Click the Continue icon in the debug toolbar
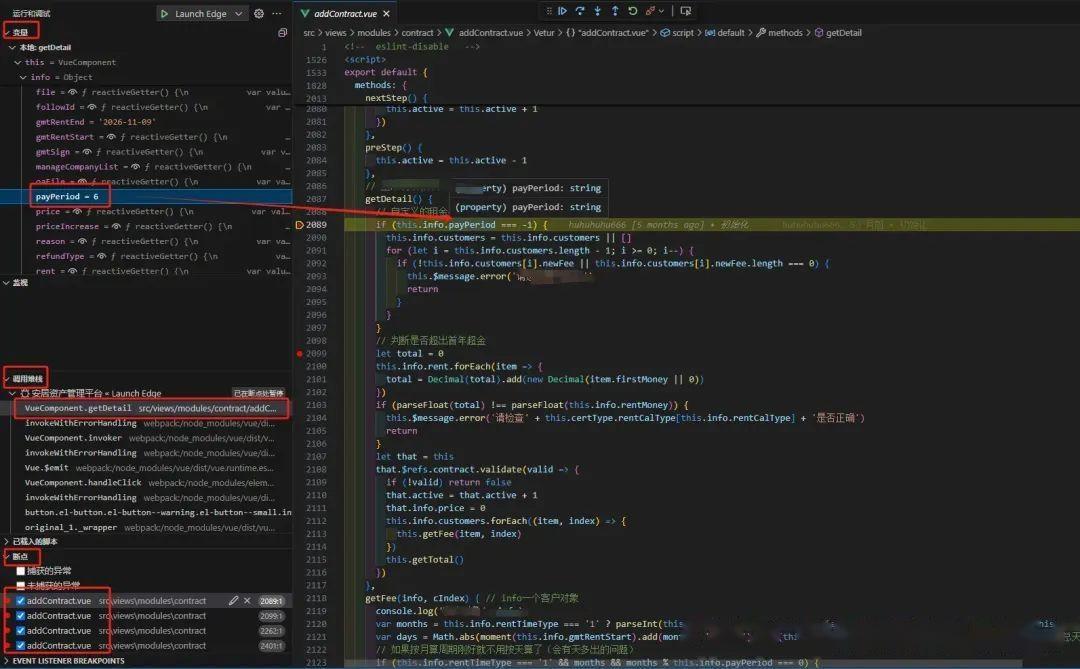Image resolution: width=1080 pixels, height=669 pixels. click(x=562, y=10)
